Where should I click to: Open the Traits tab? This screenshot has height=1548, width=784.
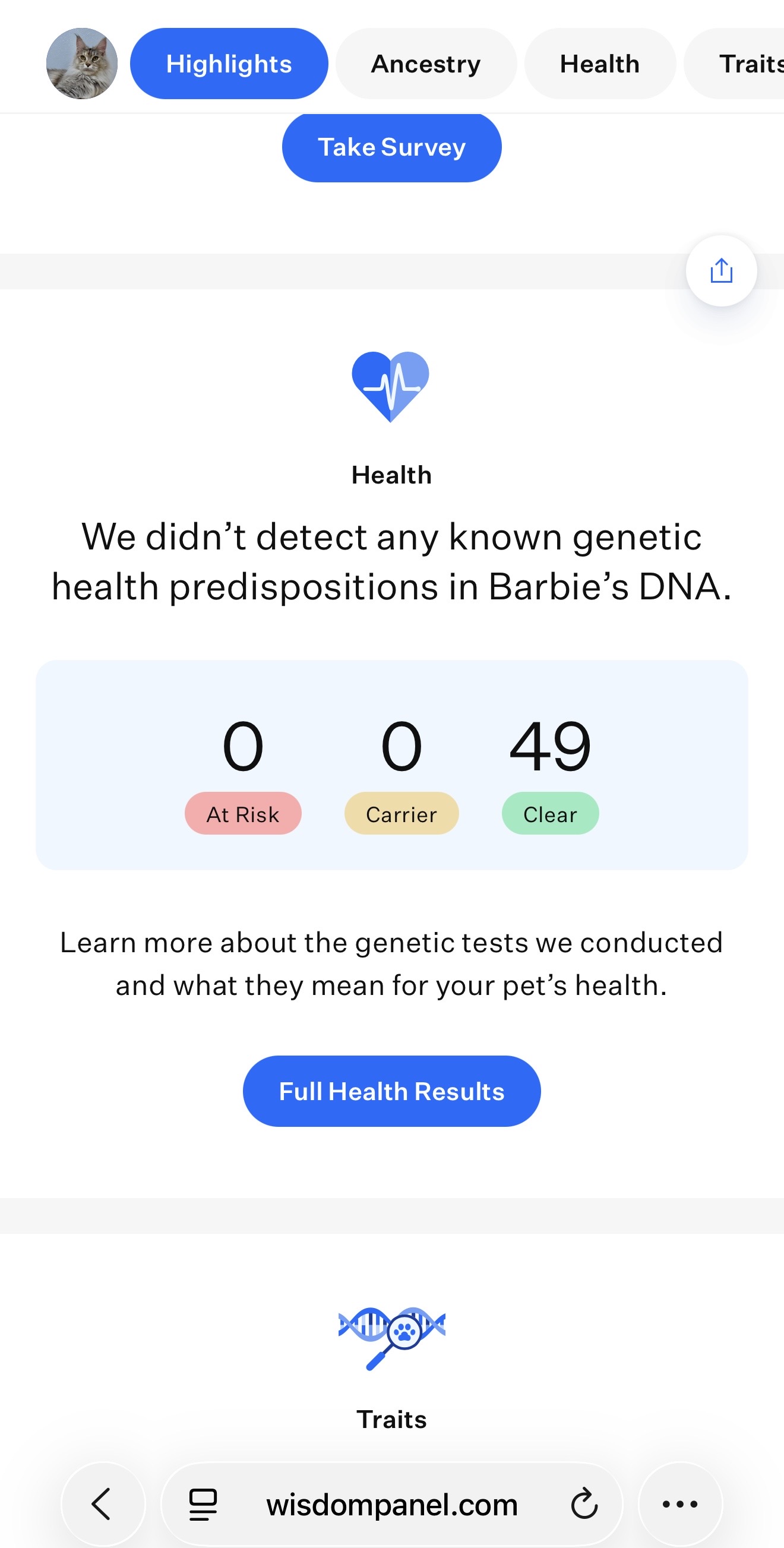tap(734, 63)
